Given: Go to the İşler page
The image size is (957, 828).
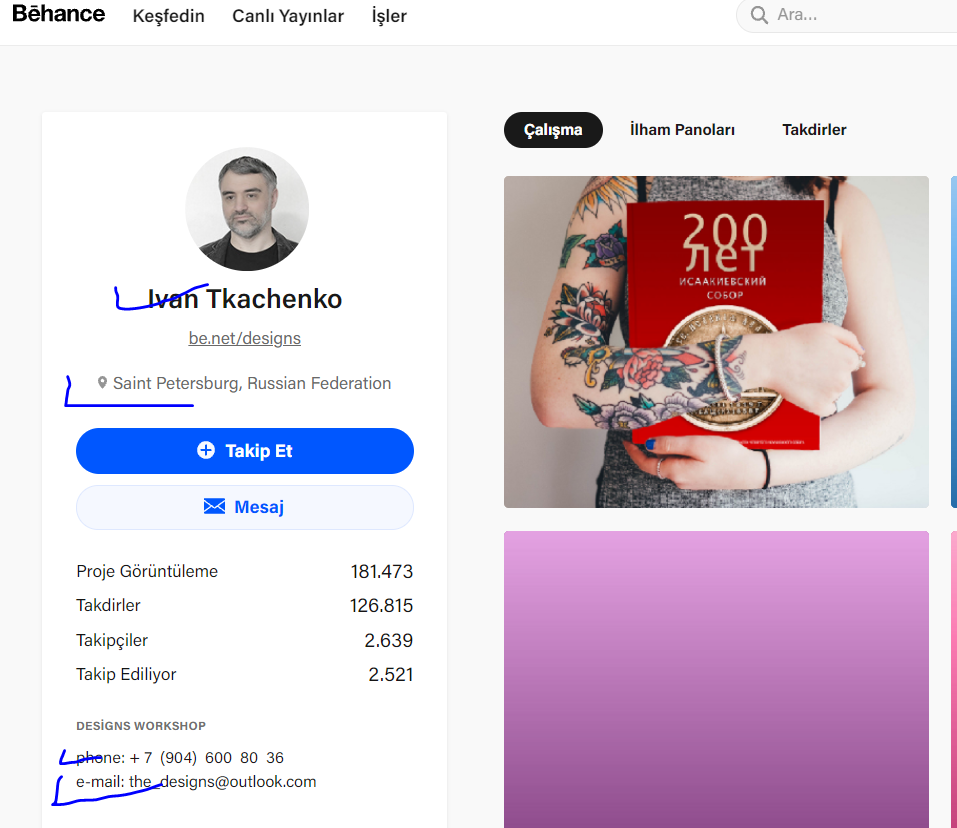Looking at the screenshot, I should [x=389, y=16].
